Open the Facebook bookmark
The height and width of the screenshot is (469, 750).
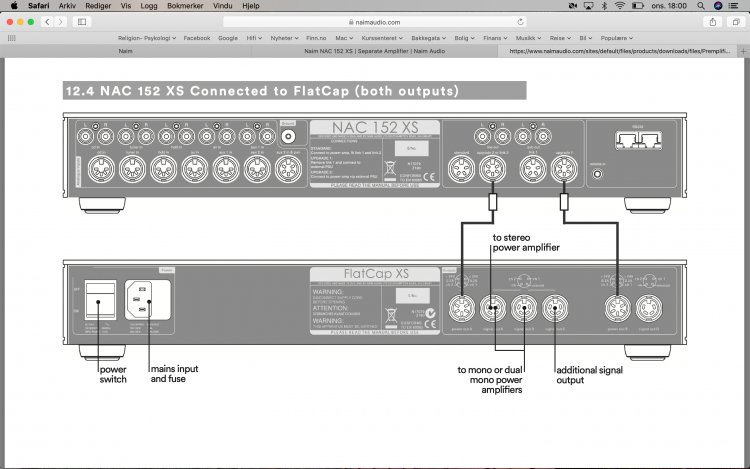tap(197, 38)
